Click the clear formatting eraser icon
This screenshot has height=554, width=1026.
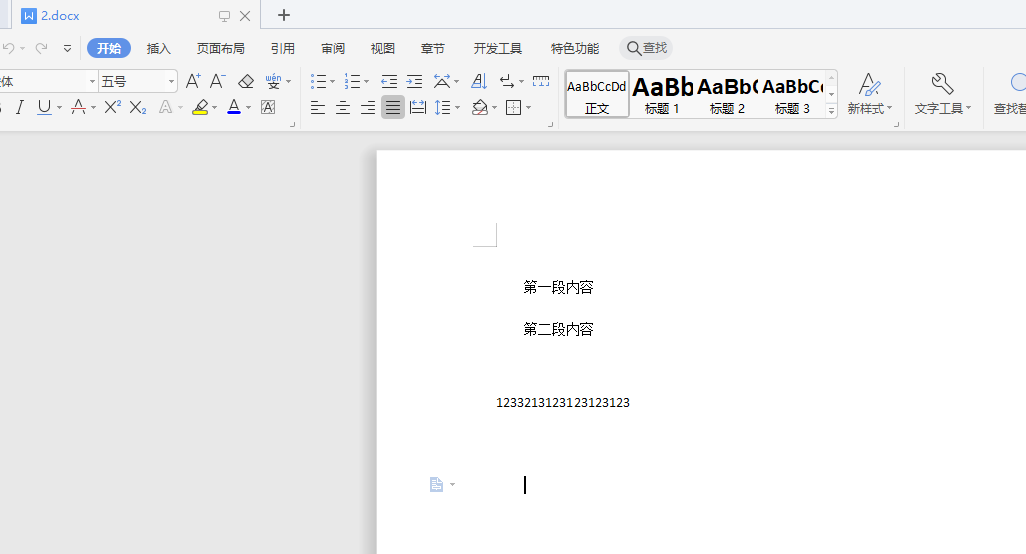[246, 81]
